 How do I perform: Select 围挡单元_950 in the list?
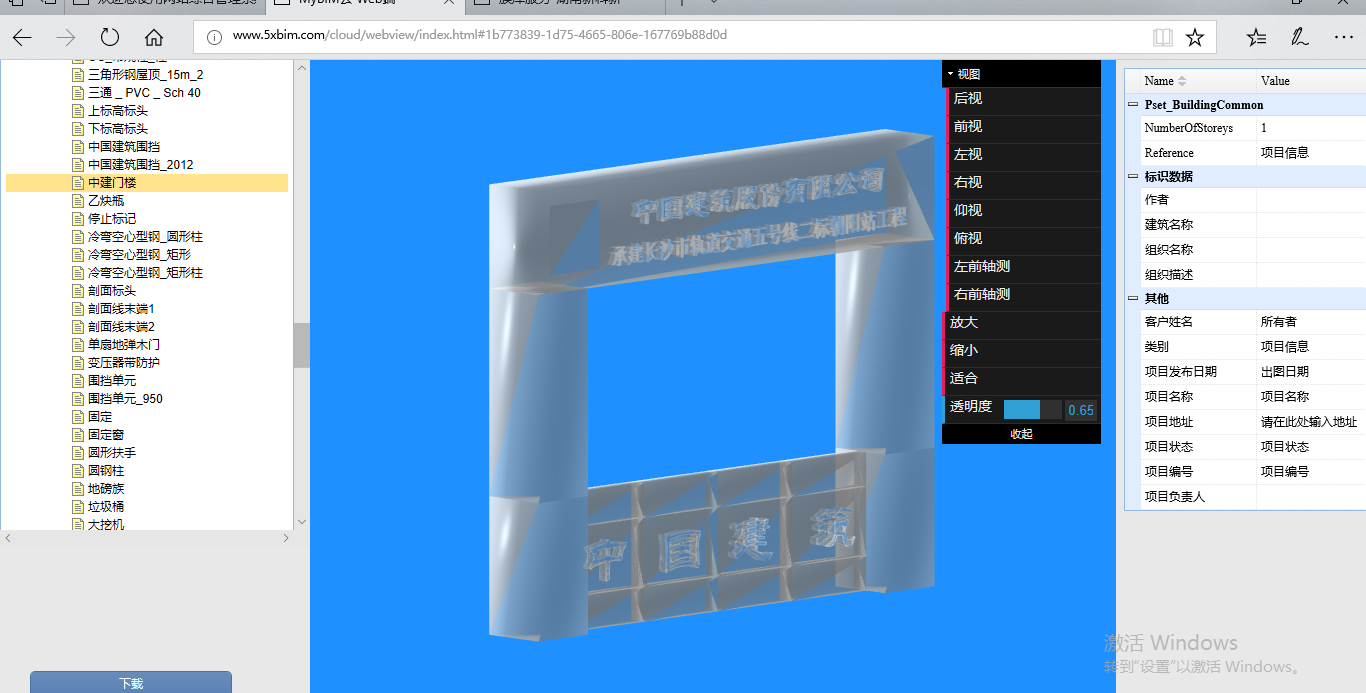click(125, 399)
